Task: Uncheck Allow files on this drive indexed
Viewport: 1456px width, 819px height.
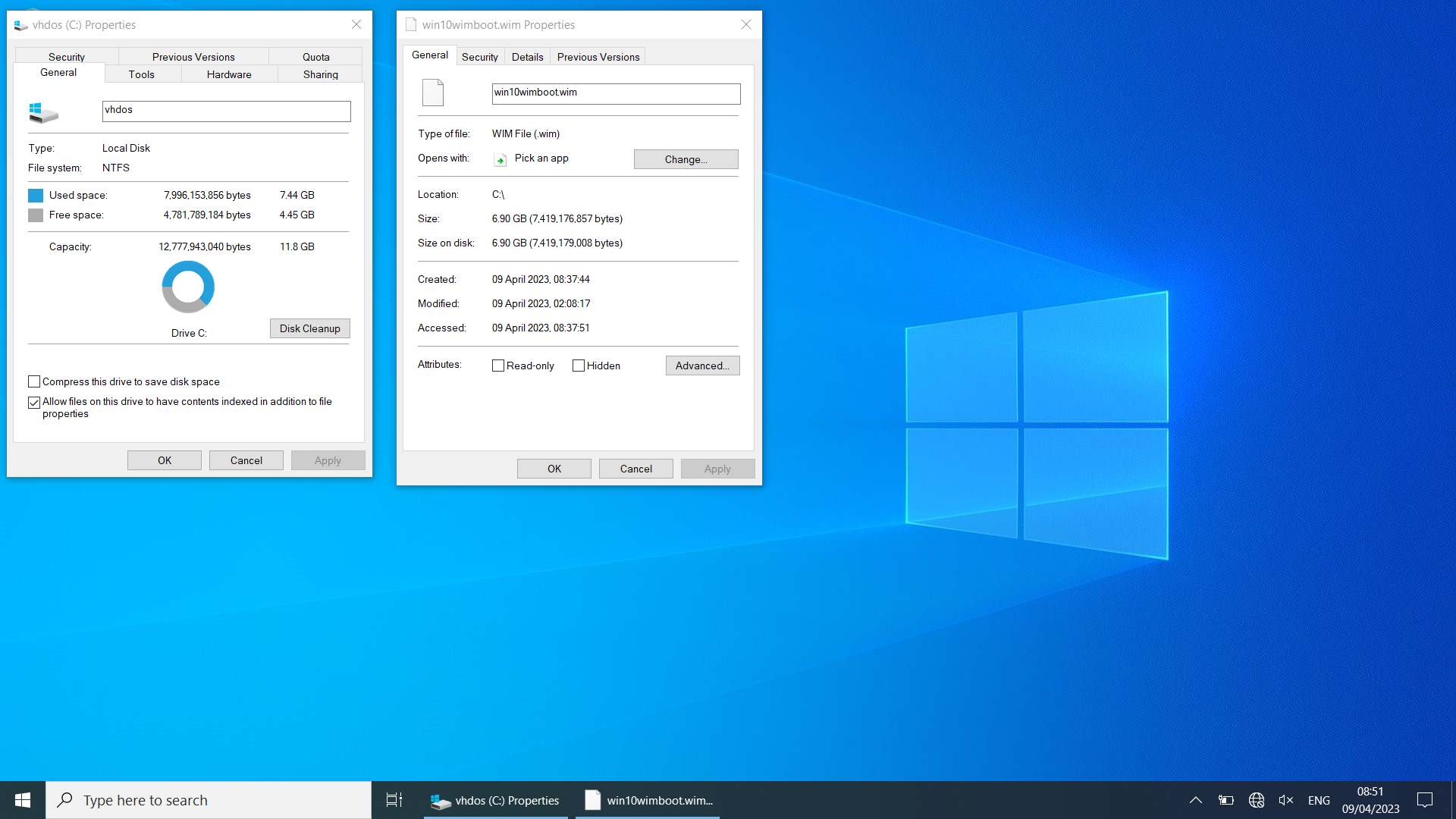Action: click(x=34, y=403)
